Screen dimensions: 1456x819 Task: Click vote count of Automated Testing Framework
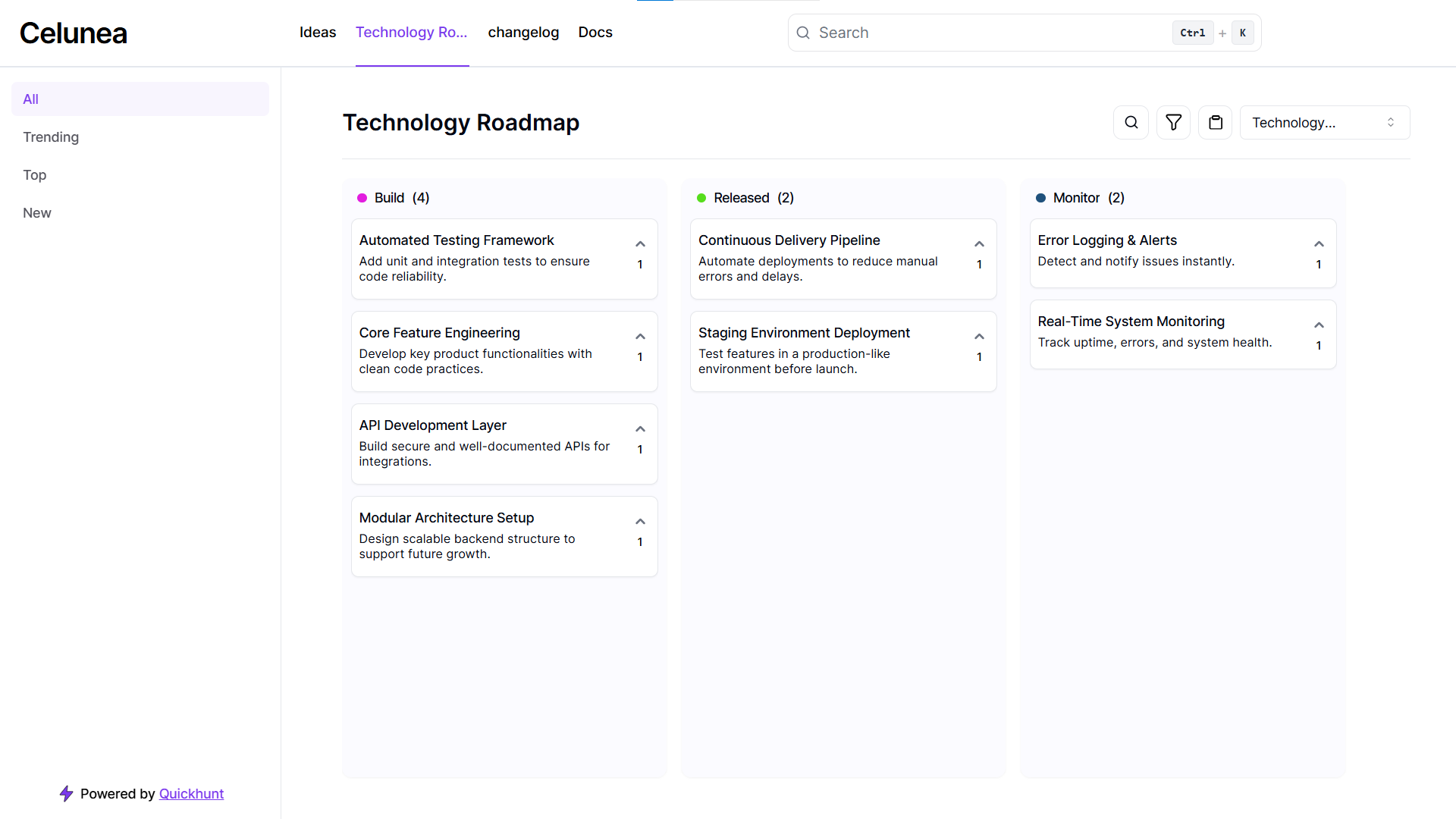tap(640, 265)
